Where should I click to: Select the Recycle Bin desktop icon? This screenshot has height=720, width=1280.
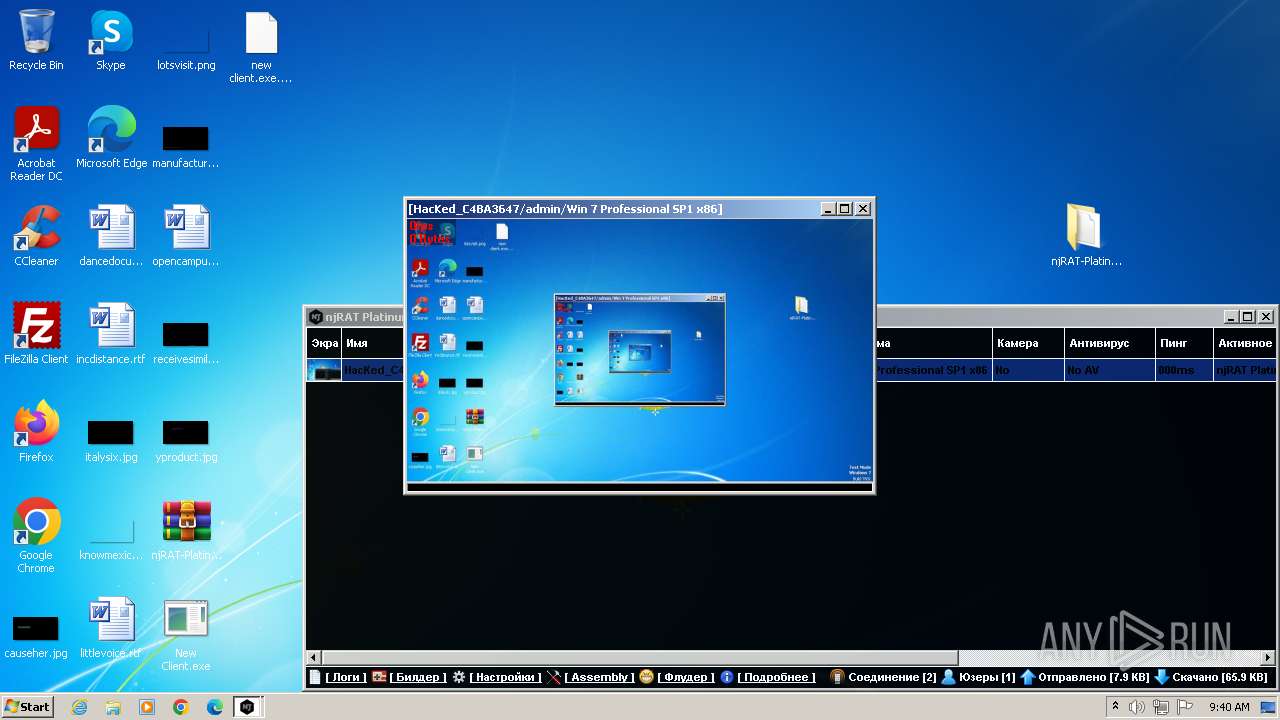36,40
